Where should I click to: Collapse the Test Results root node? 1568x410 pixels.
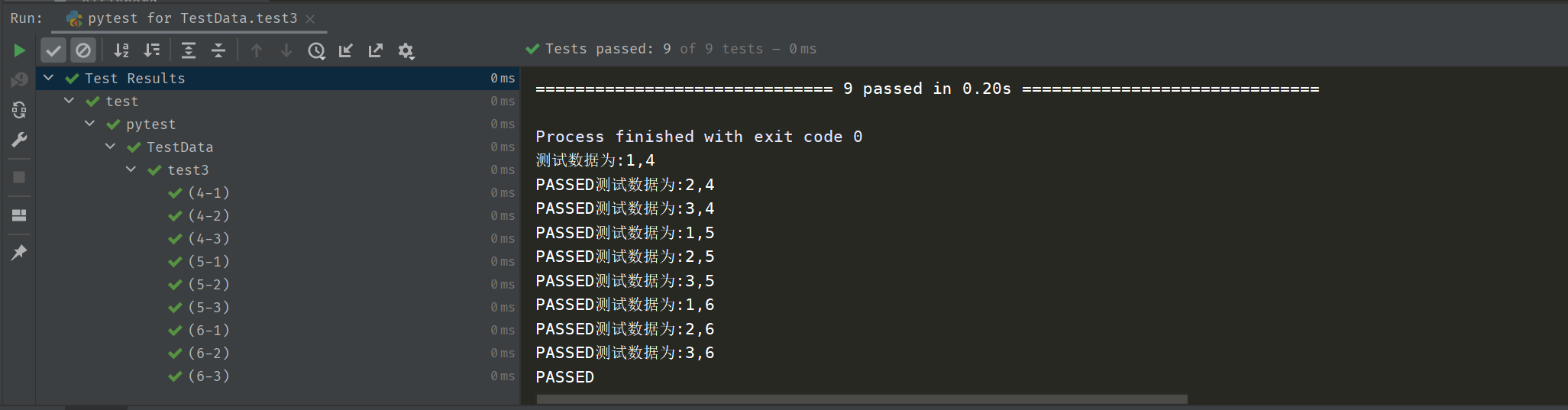(x=49, y=78)
